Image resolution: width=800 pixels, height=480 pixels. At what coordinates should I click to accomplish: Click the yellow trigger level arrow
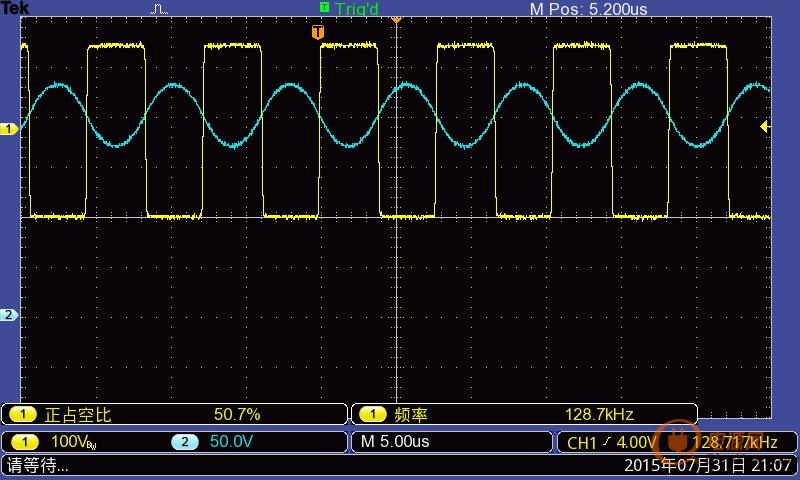coord(764,126)
